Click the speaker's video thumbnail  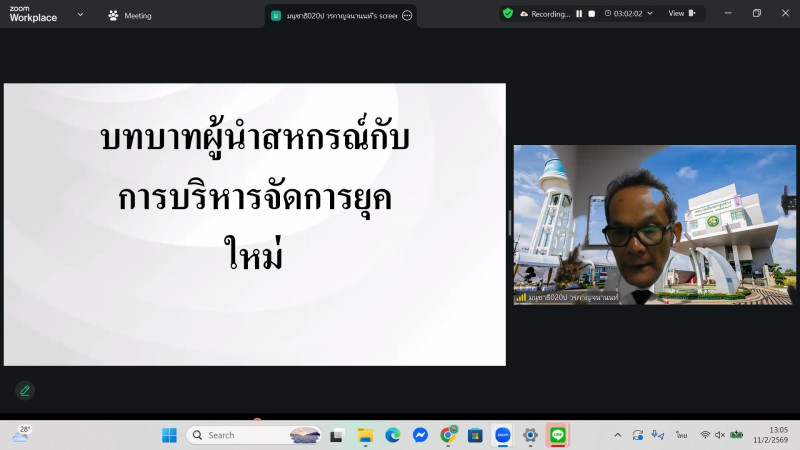[654, 224]
